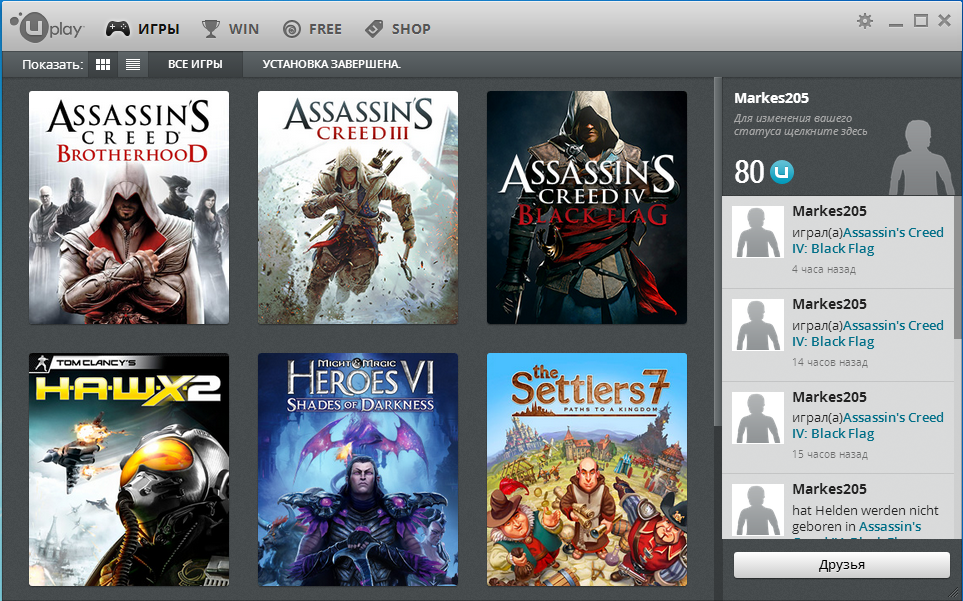
Task: Click the blue Uplay units icon next to 80
Action: pyautogui.click(x=781, y=172)
